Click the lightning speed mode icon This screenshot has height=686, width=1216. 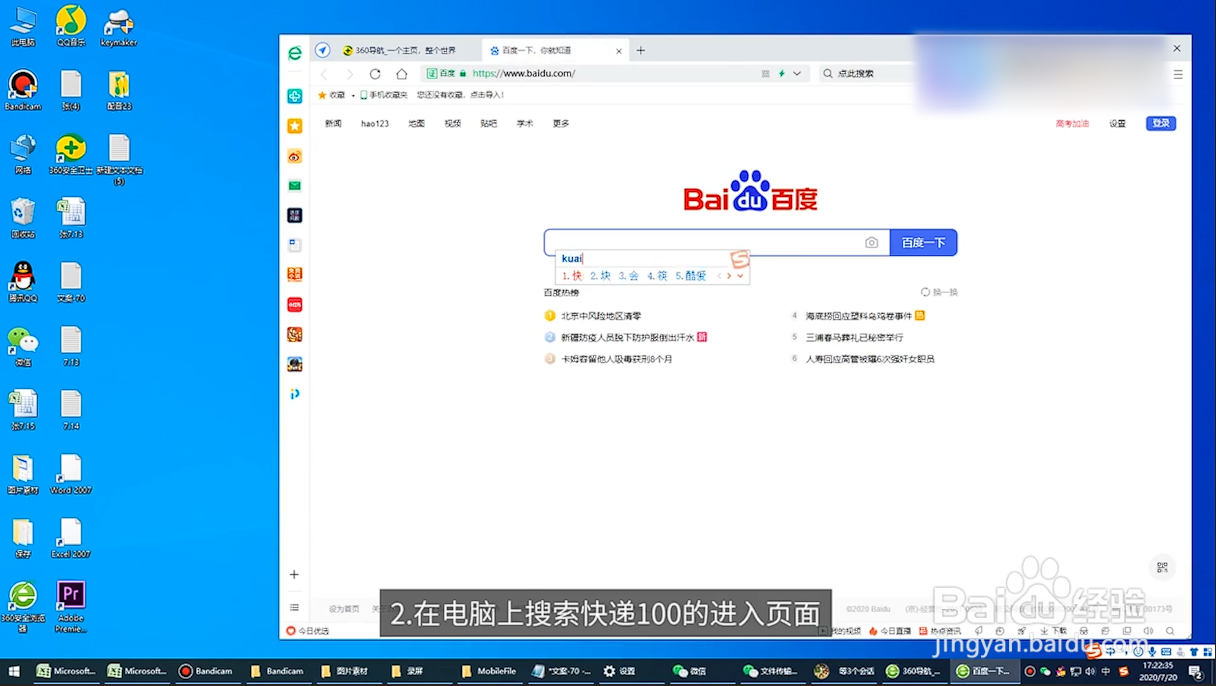click(782, 74)
